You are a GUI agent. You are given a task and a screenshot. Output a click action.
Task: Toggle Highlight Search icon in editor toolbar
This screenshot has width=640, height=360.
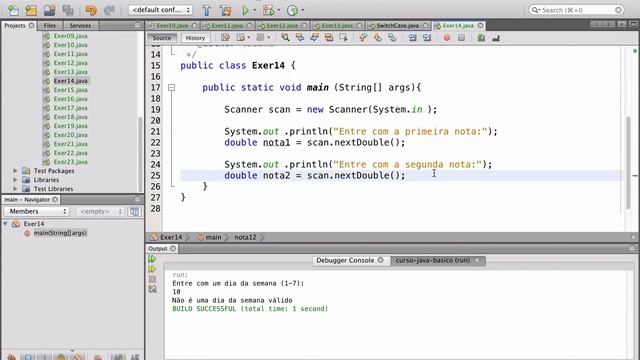pos(329,38)
